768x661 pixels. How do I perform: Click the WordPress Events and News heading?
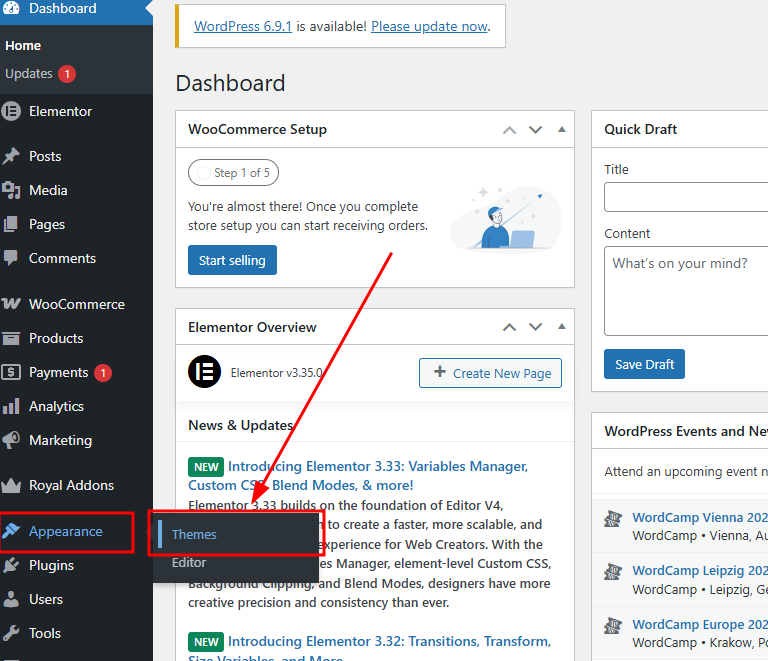(686, 431)
